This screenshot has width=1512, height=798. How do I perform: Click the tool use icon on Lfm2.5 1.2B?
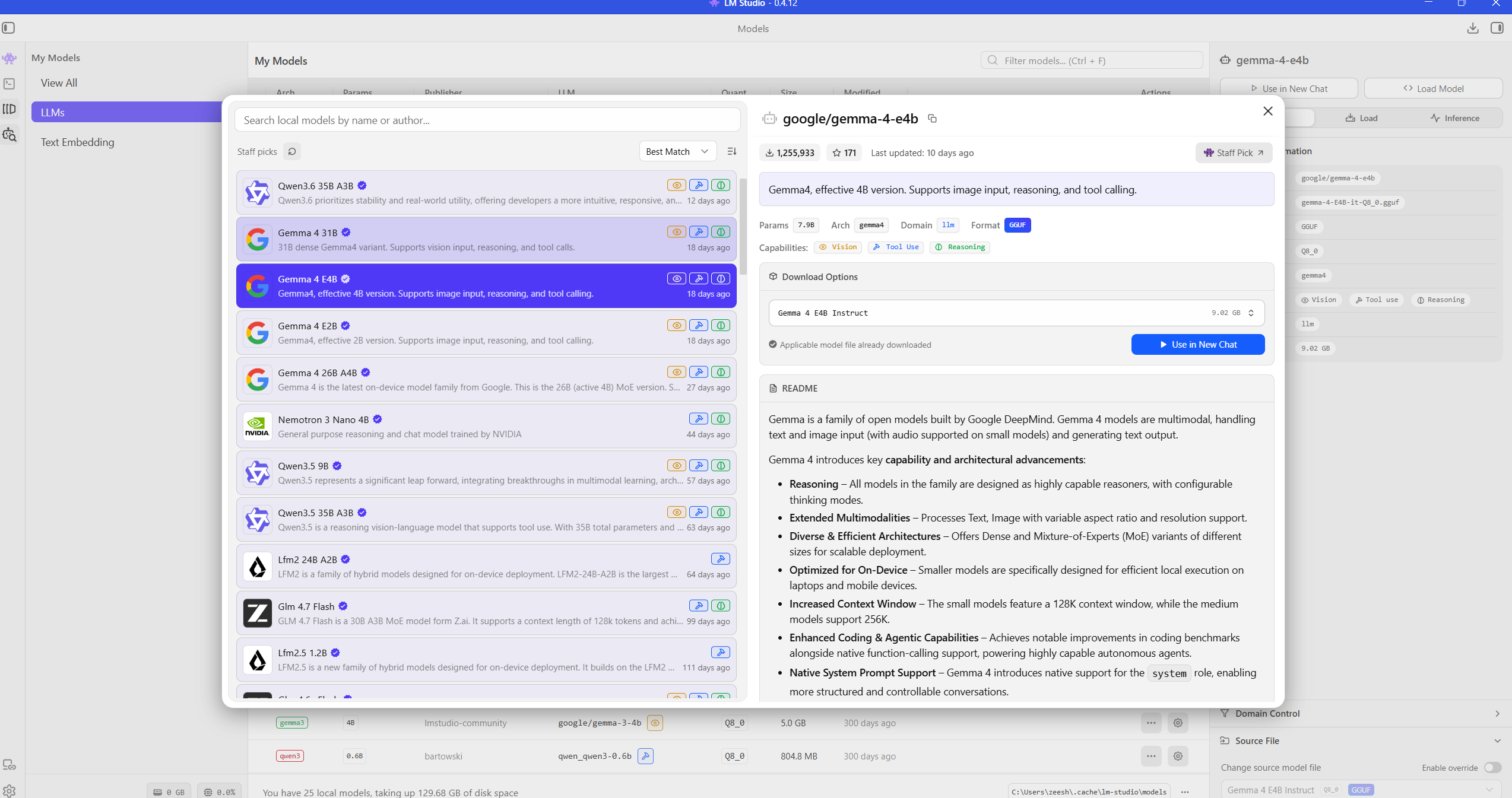(x=721, y=652)
